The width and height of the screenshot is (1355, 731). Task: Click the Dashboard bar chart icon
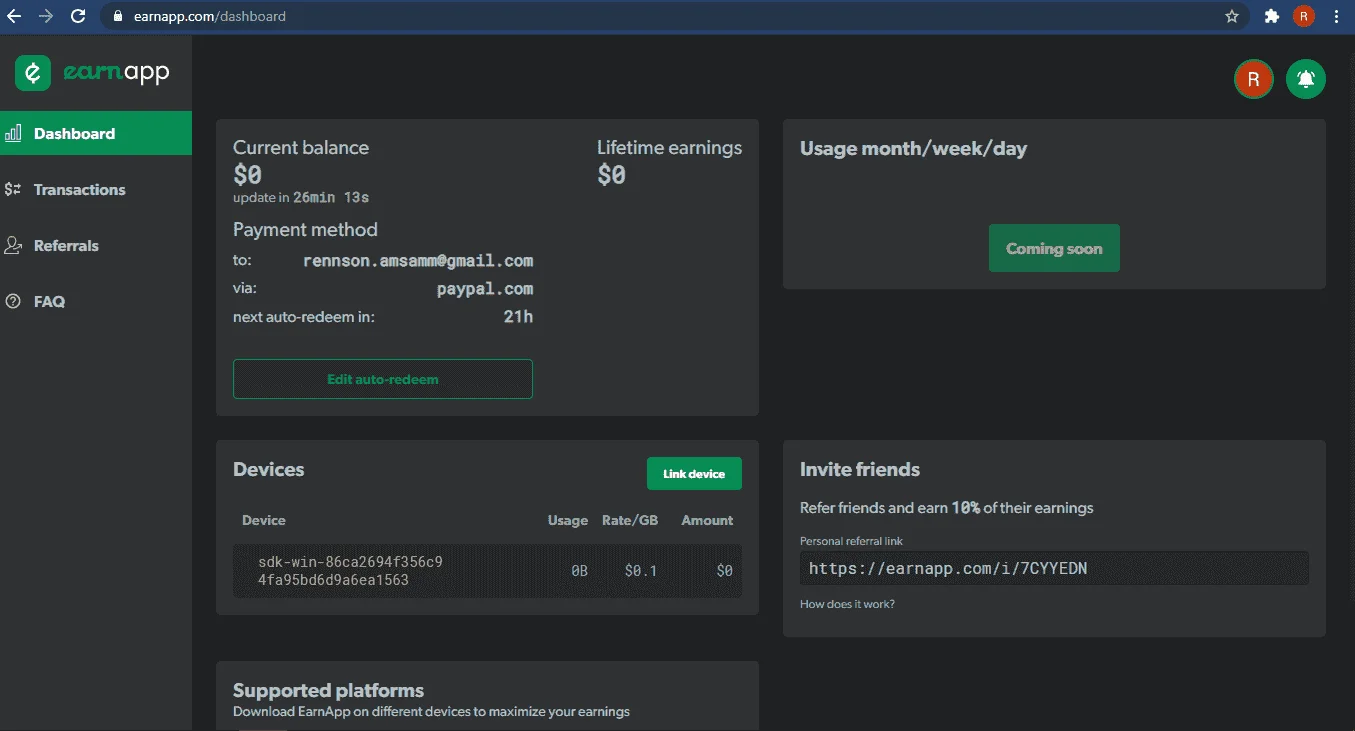coord(13,133)
